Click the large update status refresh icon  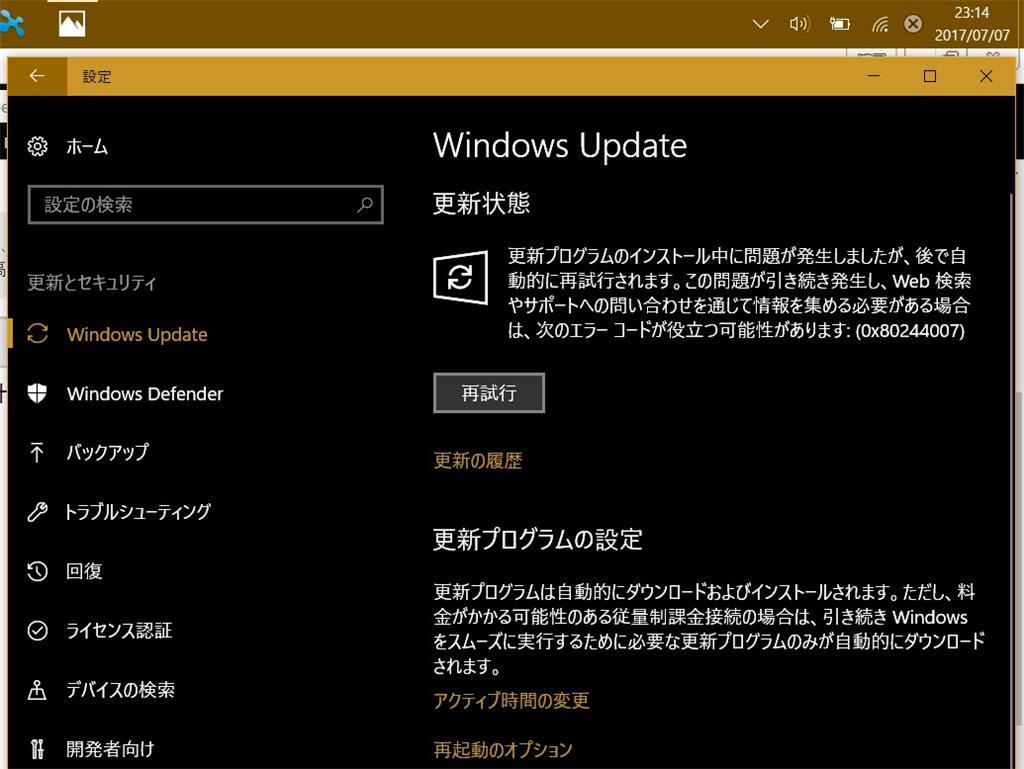pos(460,277)
